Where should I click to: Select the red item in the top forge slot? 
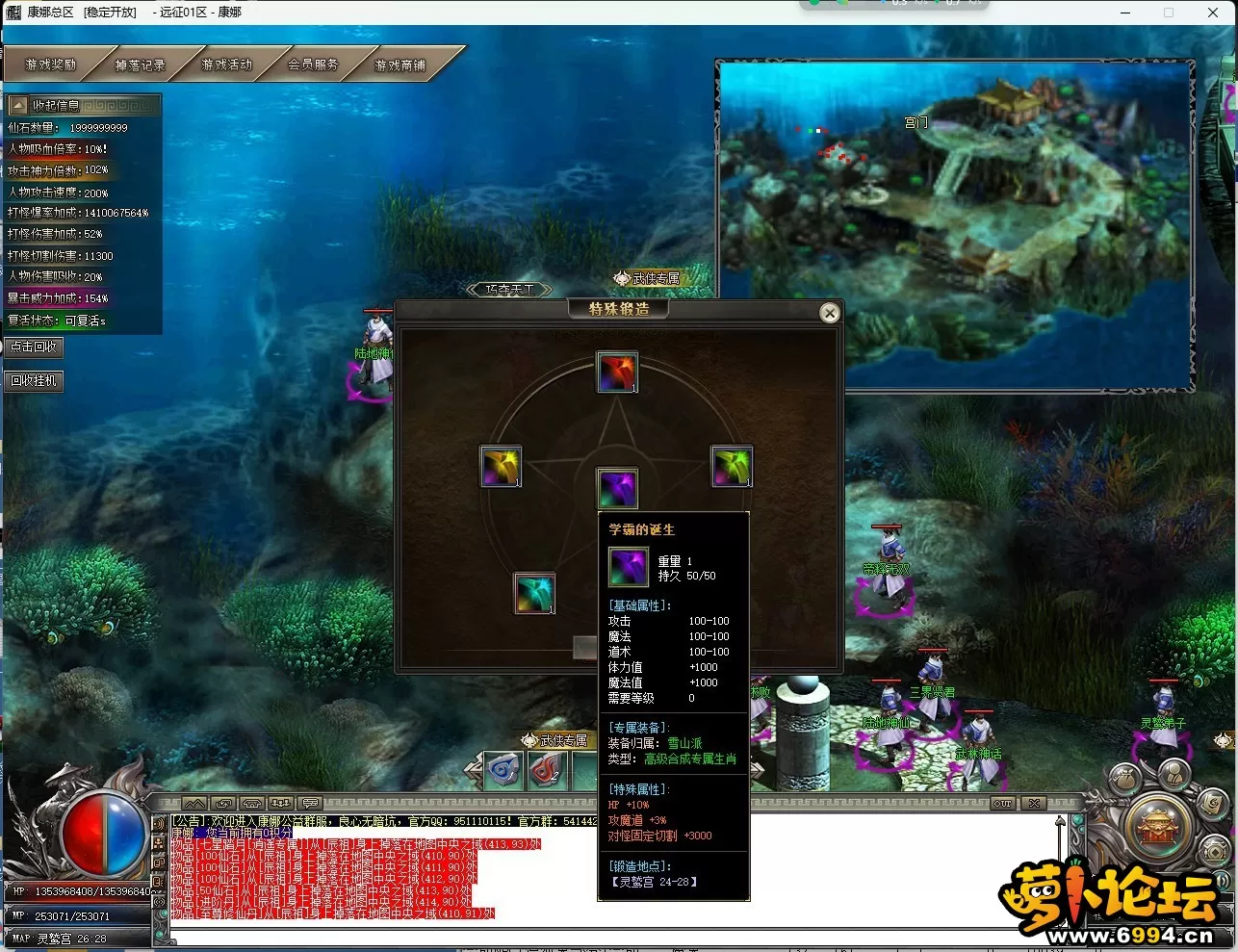click(617, 372)
